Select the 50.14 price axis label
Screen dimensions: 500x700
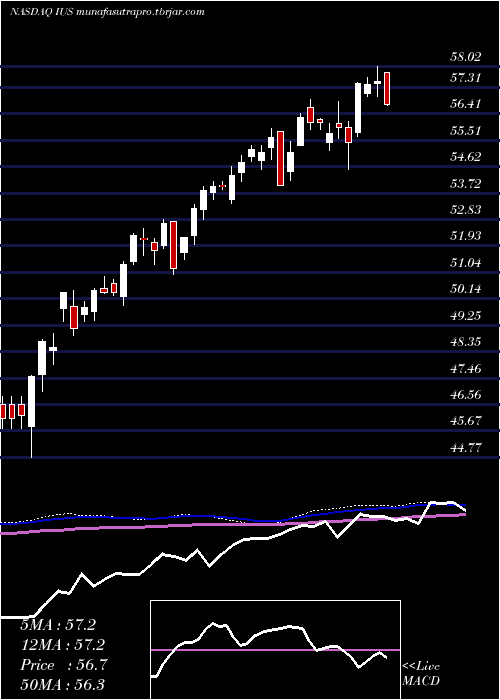click(466, 289)
